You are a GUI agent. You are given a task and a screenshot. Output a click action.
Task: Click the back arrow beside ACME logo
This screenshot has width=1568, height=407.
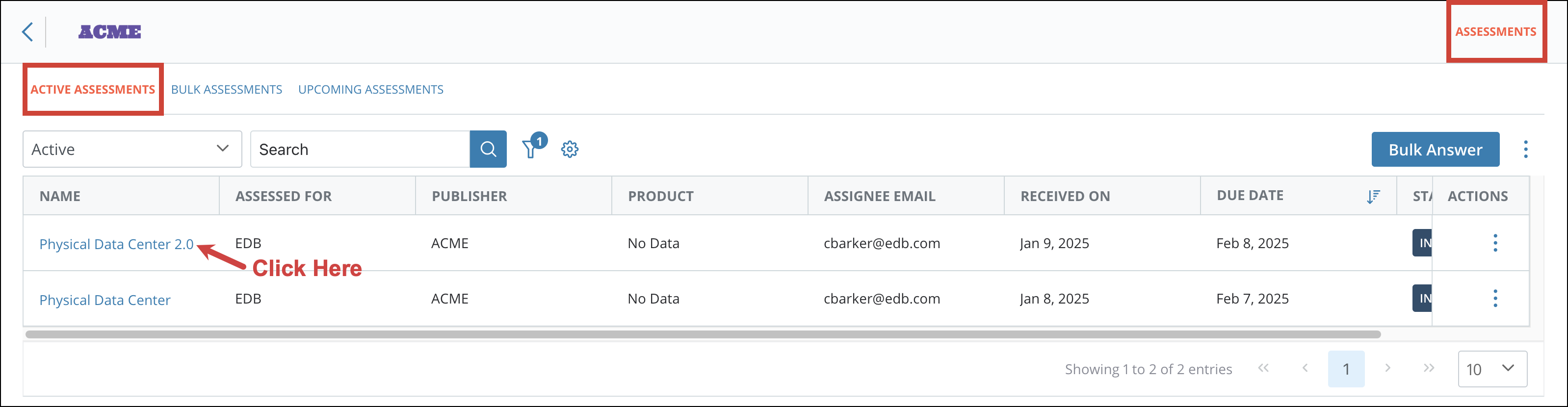(27, 32)
